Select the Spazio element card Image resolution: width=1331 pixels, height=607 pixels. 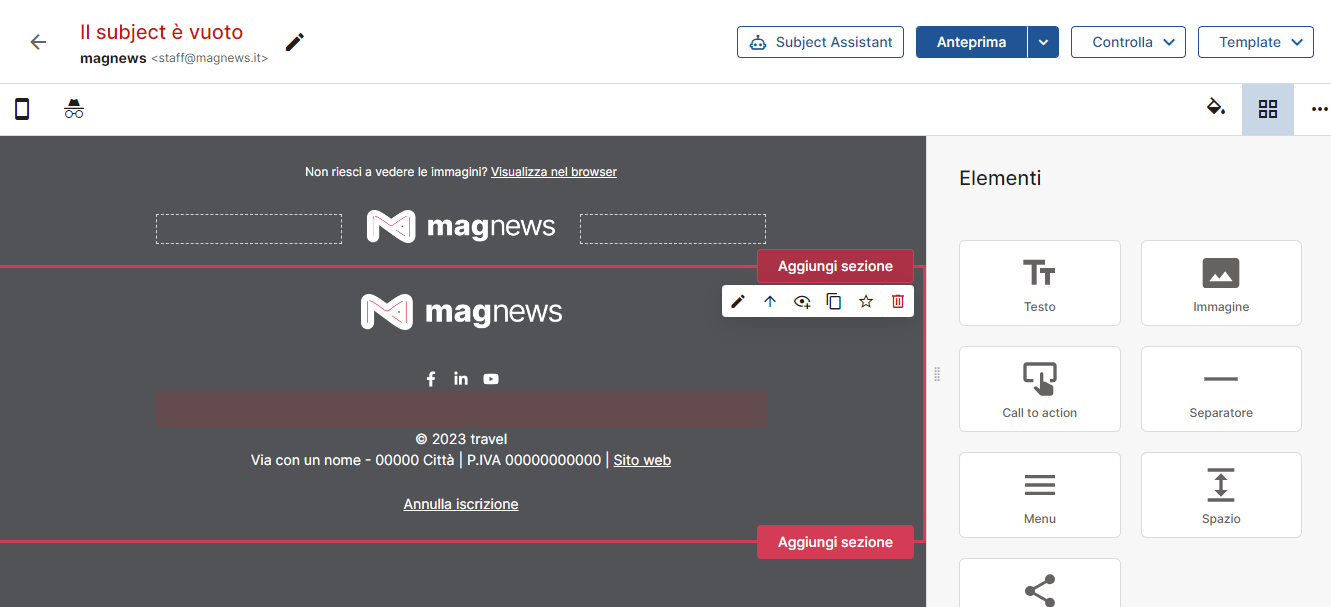[x=1221, y=495]
